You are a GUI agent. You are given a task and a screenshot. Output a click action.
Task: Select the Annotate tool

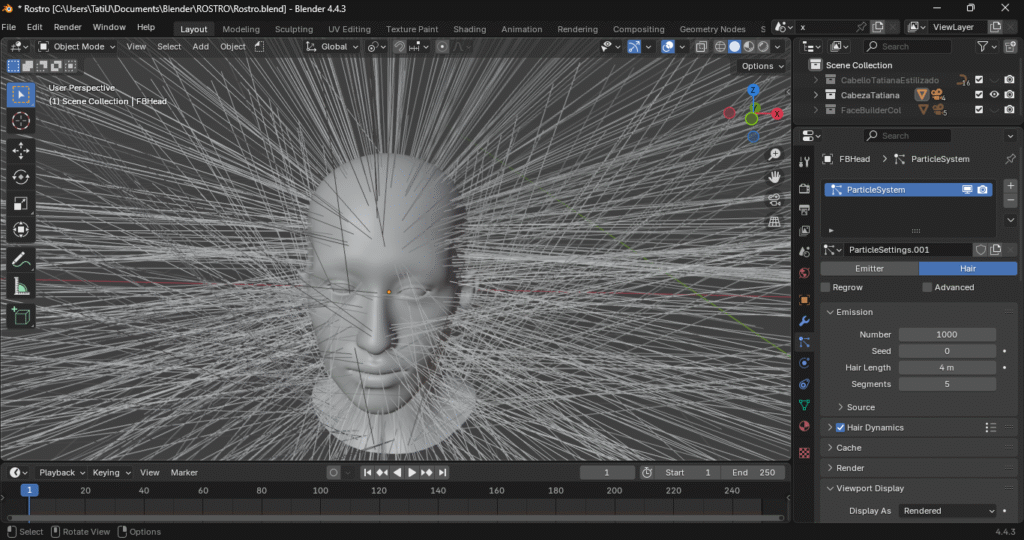click(21, 259)
